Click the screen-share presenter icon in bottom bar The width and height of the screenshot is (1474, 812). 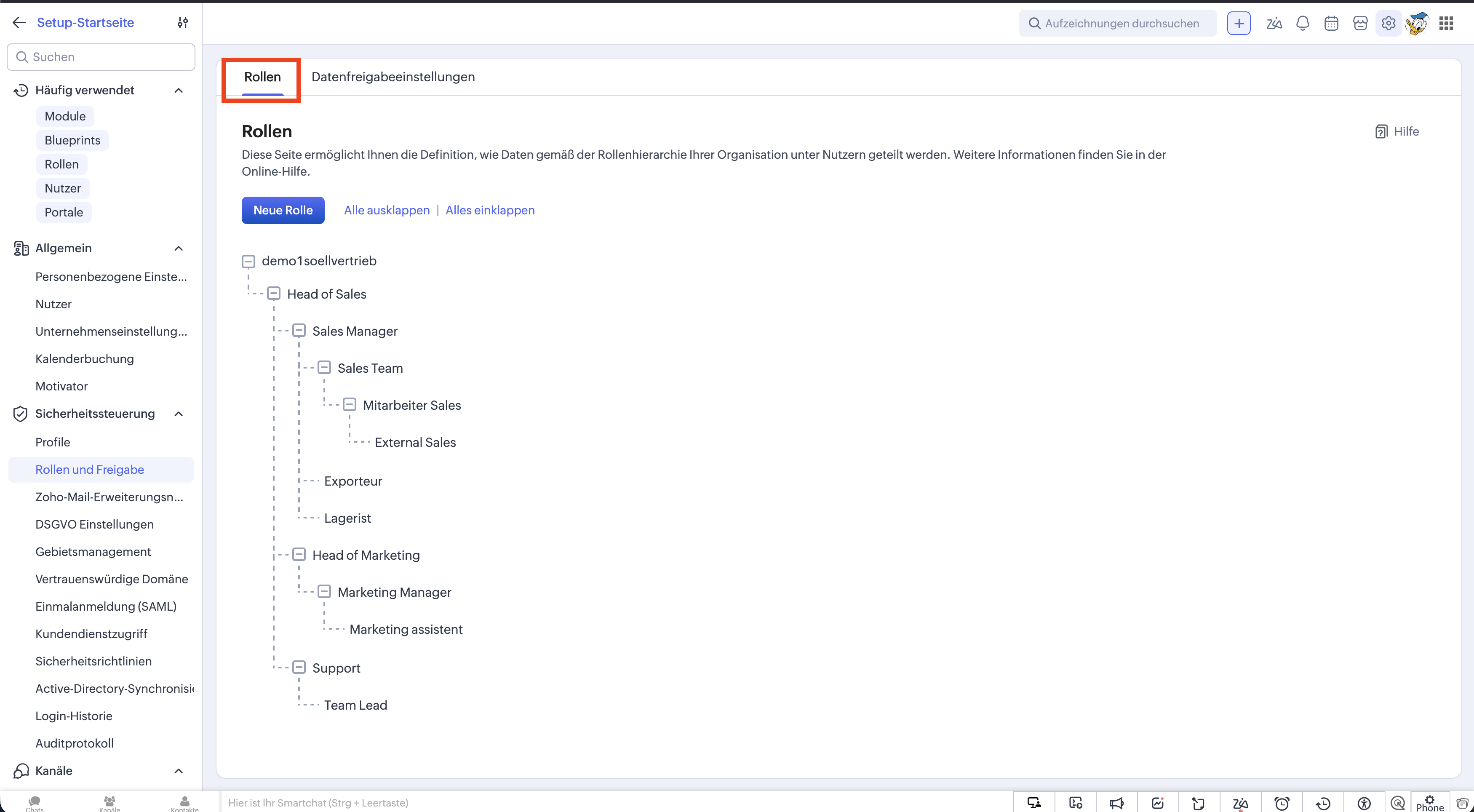click(x=1034, y=803)
